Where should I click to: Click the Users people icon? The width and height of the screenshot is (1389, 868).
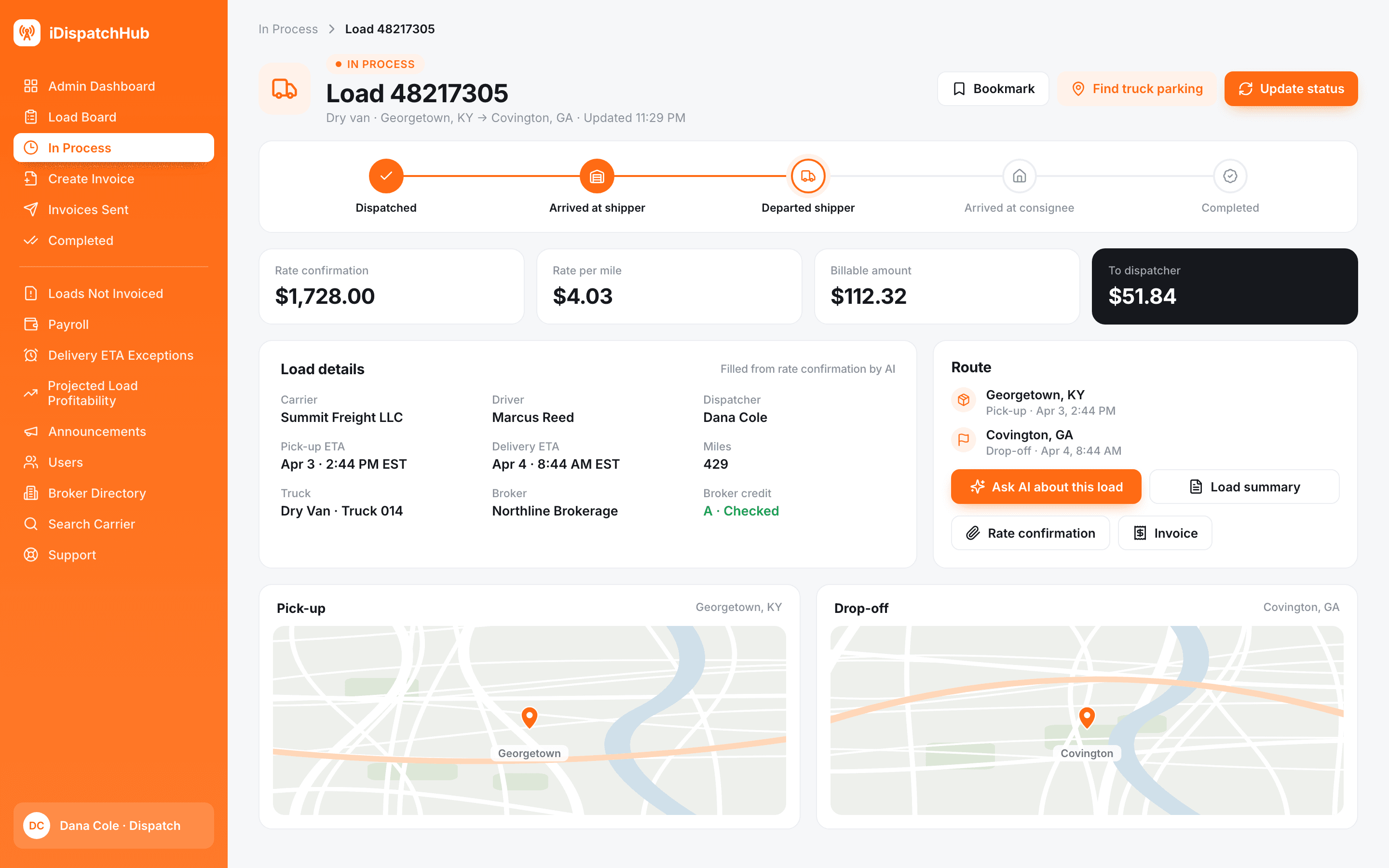tap(31, 462)
